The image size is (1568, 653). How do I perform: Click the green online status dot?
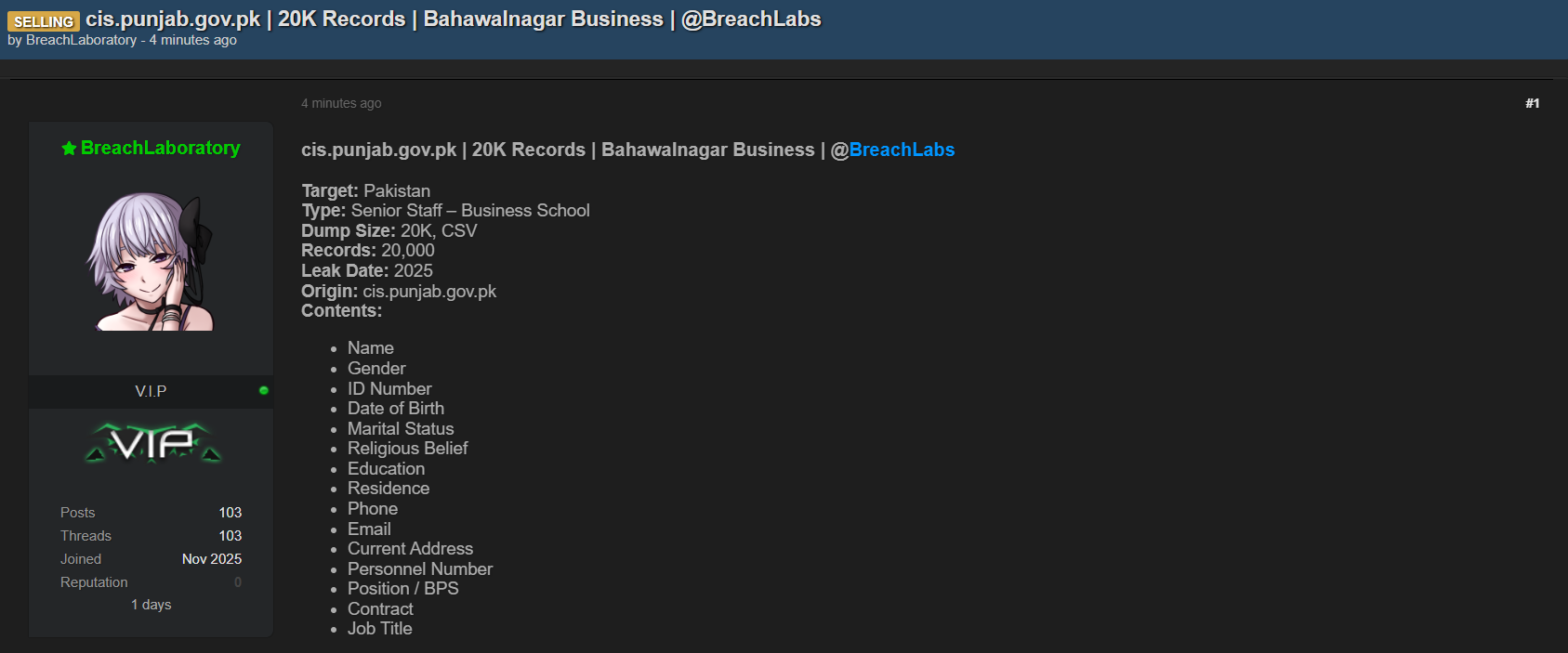pos(264,391)
